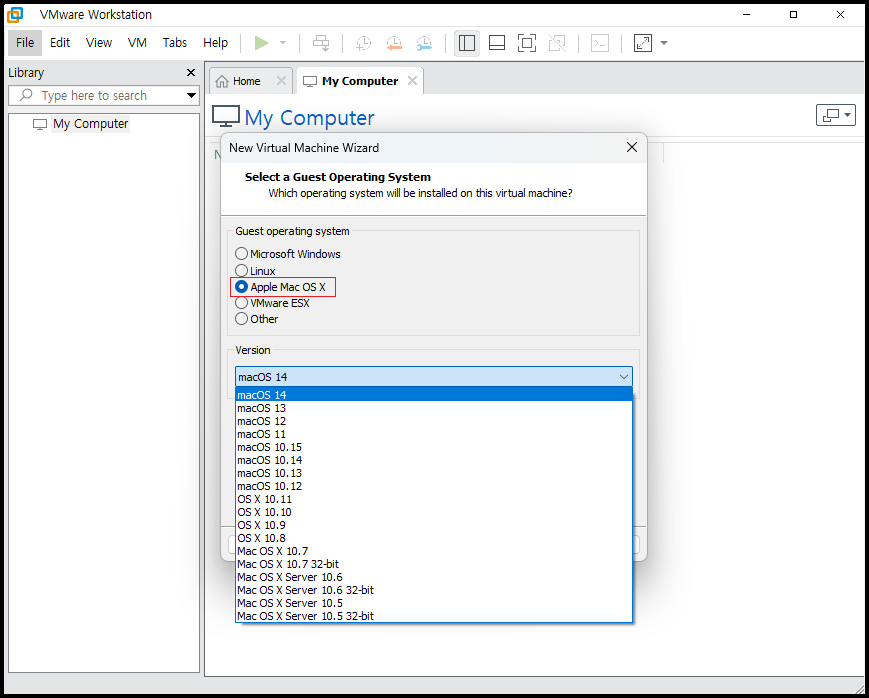
Task: Select the Linux radio button
Action: coord(241,271)
